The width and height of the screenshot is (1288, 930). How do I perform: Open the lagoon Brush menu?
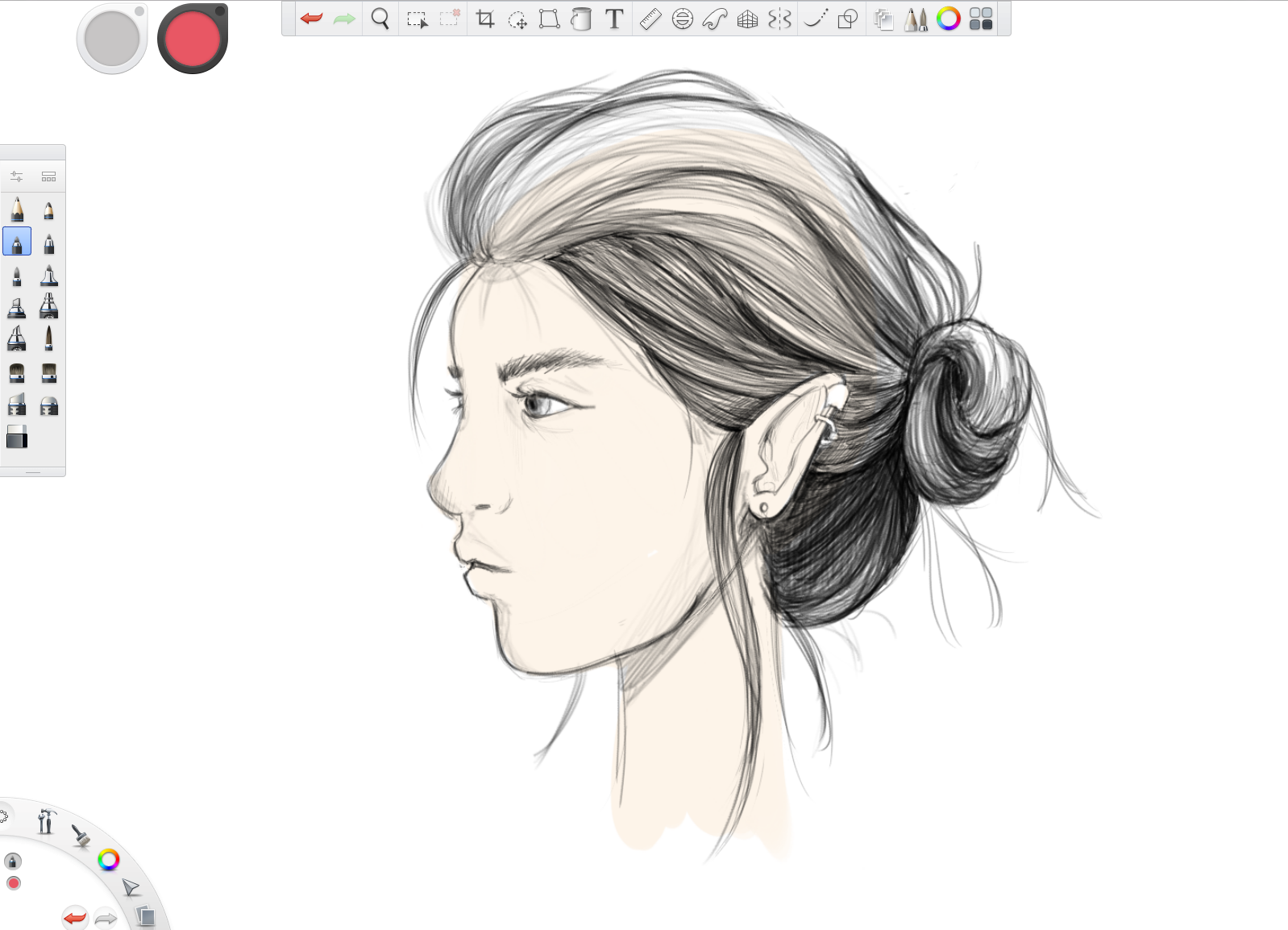click(x=81, y=836)
